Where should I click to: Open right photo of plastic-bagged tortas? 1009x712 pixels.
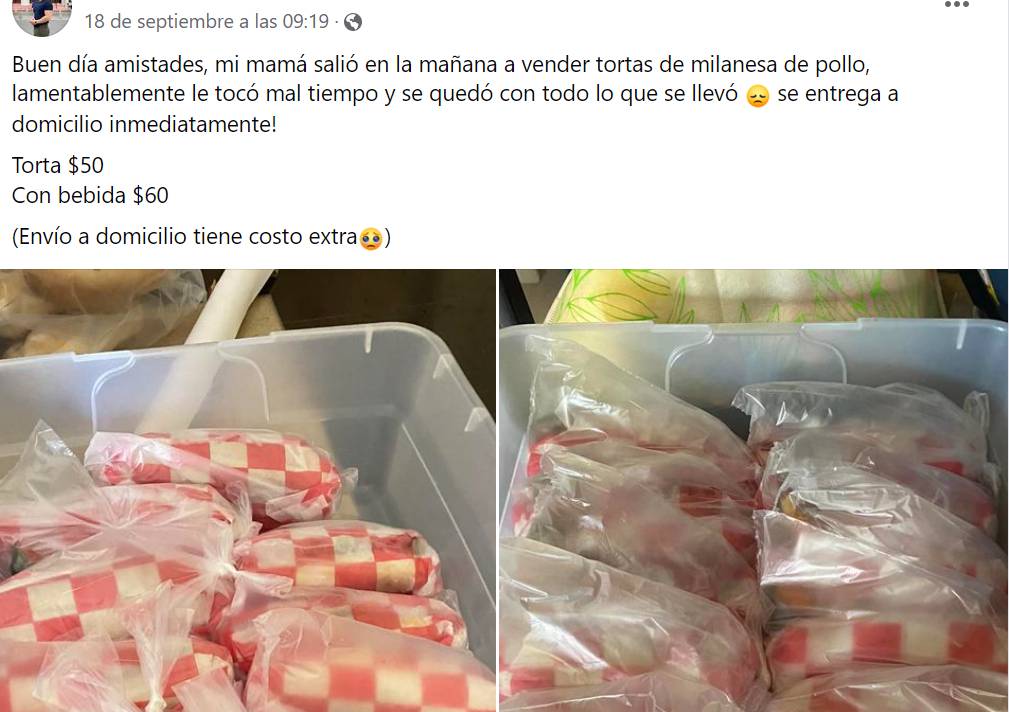(x=754, y=491)
